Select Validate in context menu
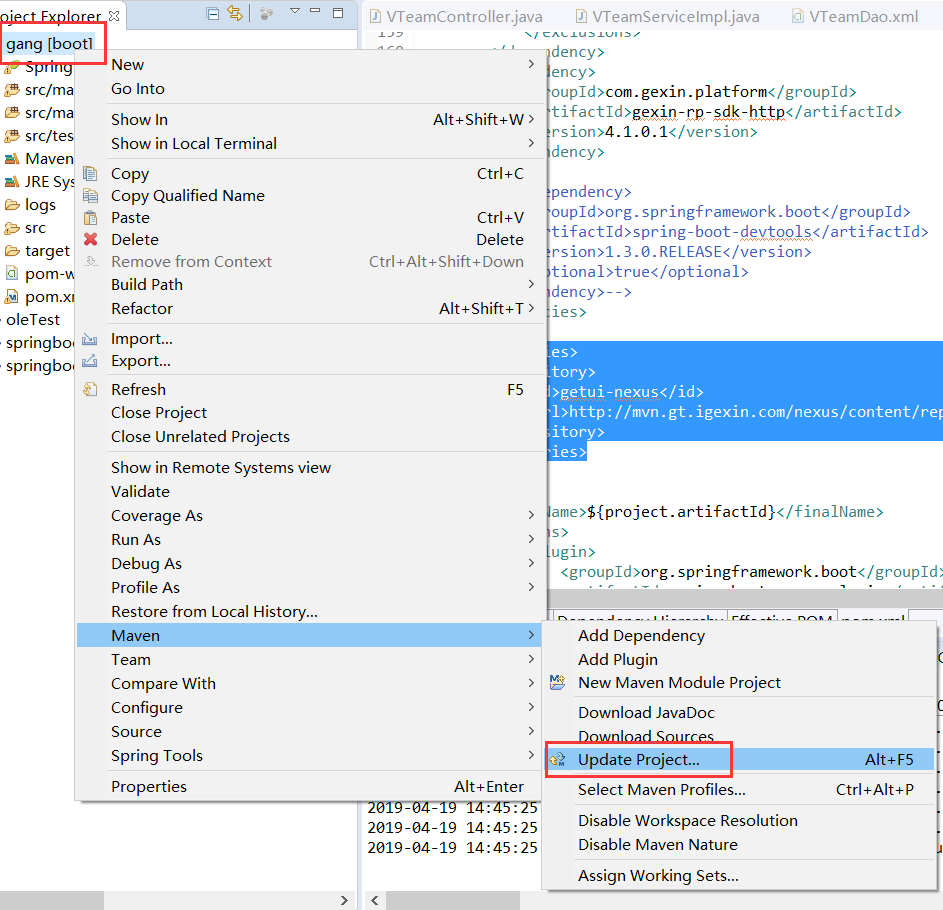 pyautogui.click(x=309, y=491)
